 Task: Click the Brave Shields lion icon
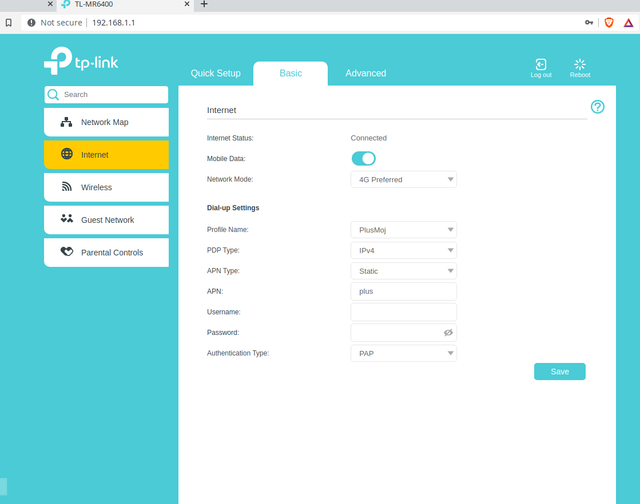tap(609, 22)
